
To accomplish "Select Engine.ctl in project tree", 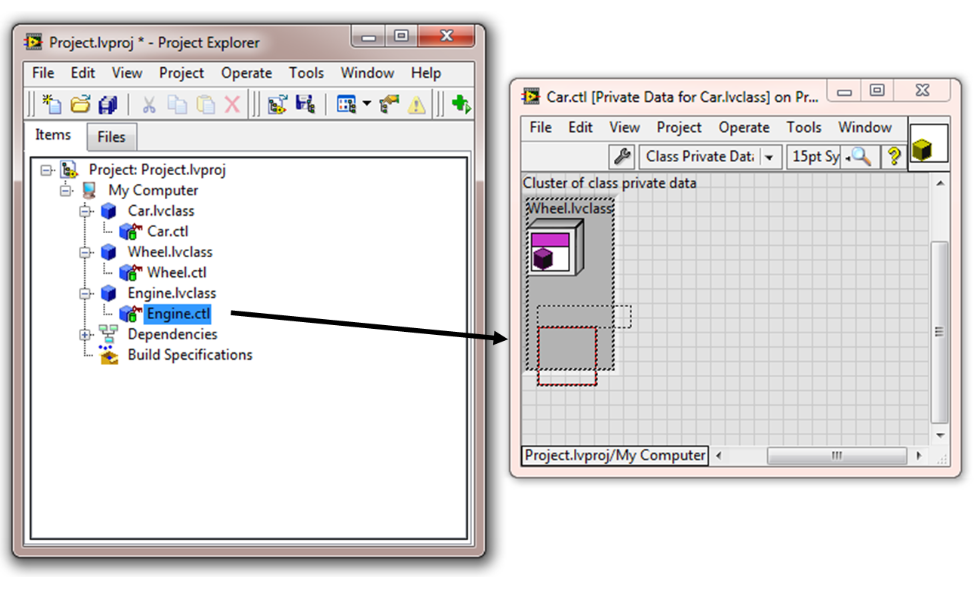I will pos(178,314).
